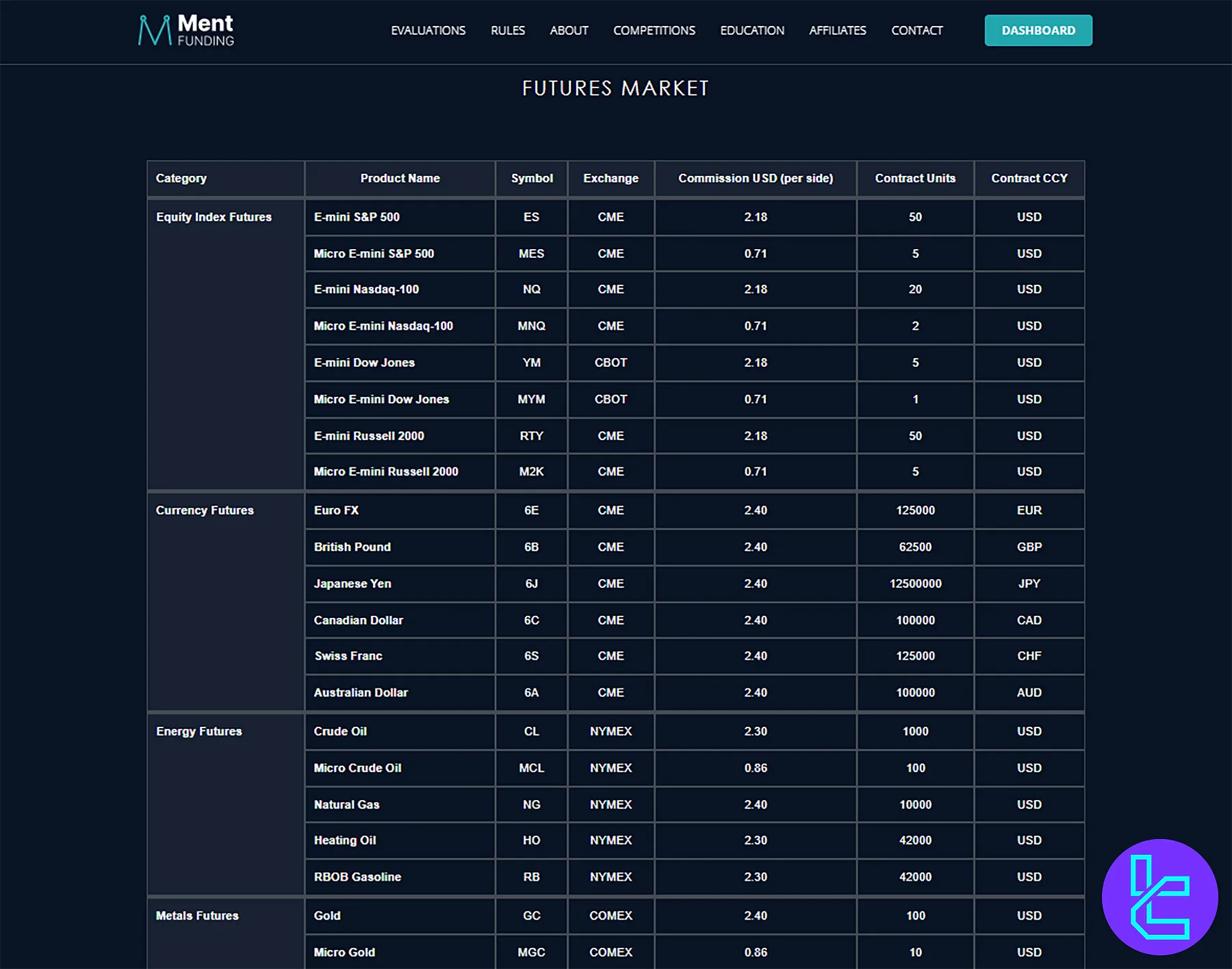Select the M2K symbol cell
1232x969 pixels.
coord(532,471)
